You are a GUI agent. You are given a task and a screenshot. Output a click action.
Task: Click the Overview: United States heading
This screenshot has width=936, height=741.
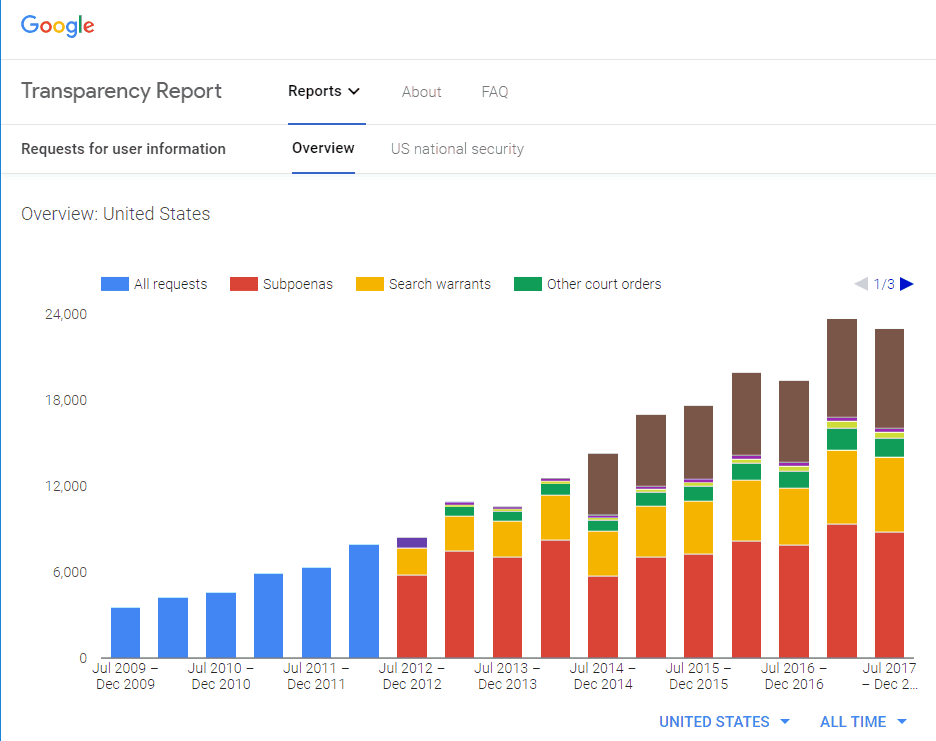116,214
